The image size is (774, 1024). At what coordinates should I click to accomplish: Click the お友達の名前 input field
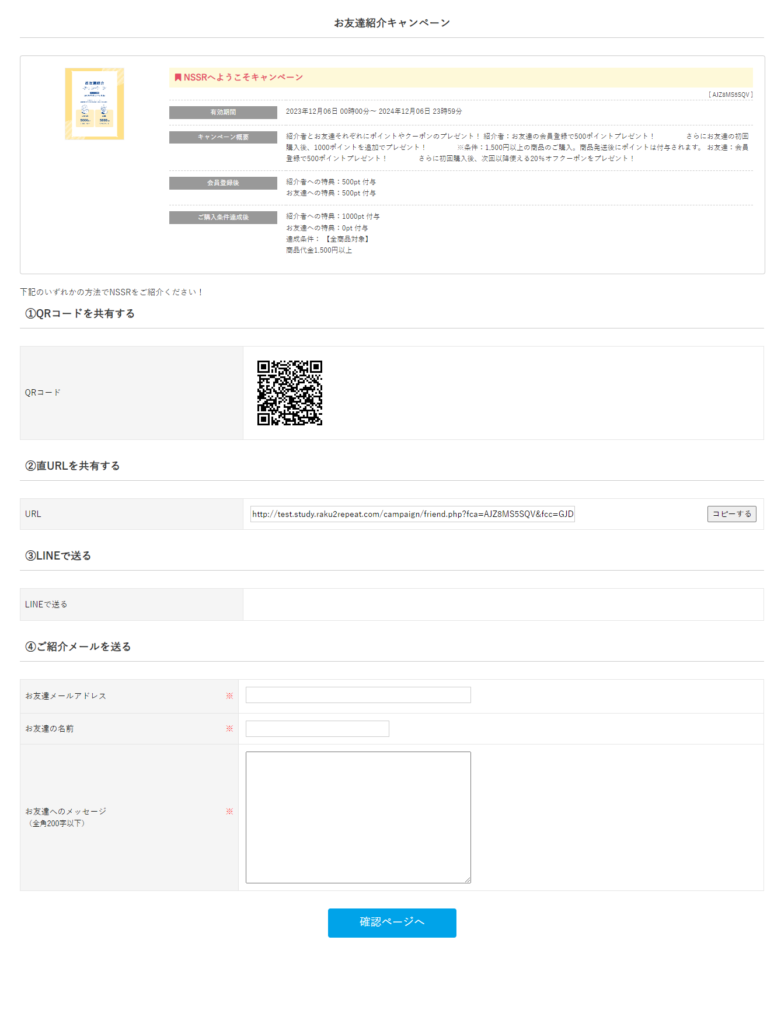click(x=317, y=728)
